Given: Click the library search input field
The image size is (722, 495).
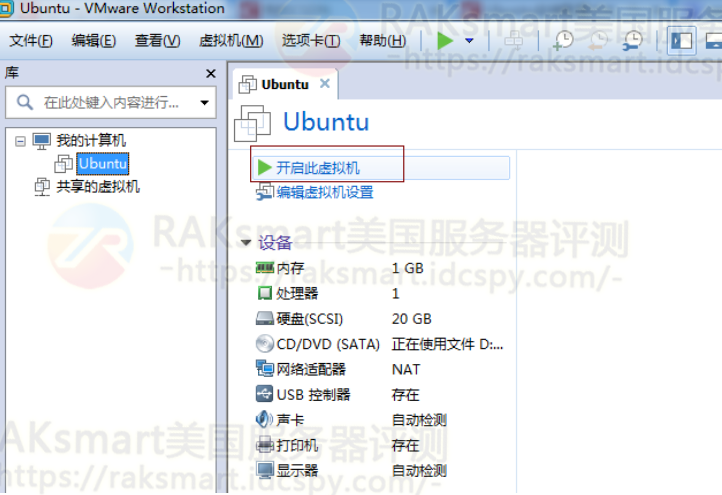Looking at the screenshot, I should click(x=110, y=103).
